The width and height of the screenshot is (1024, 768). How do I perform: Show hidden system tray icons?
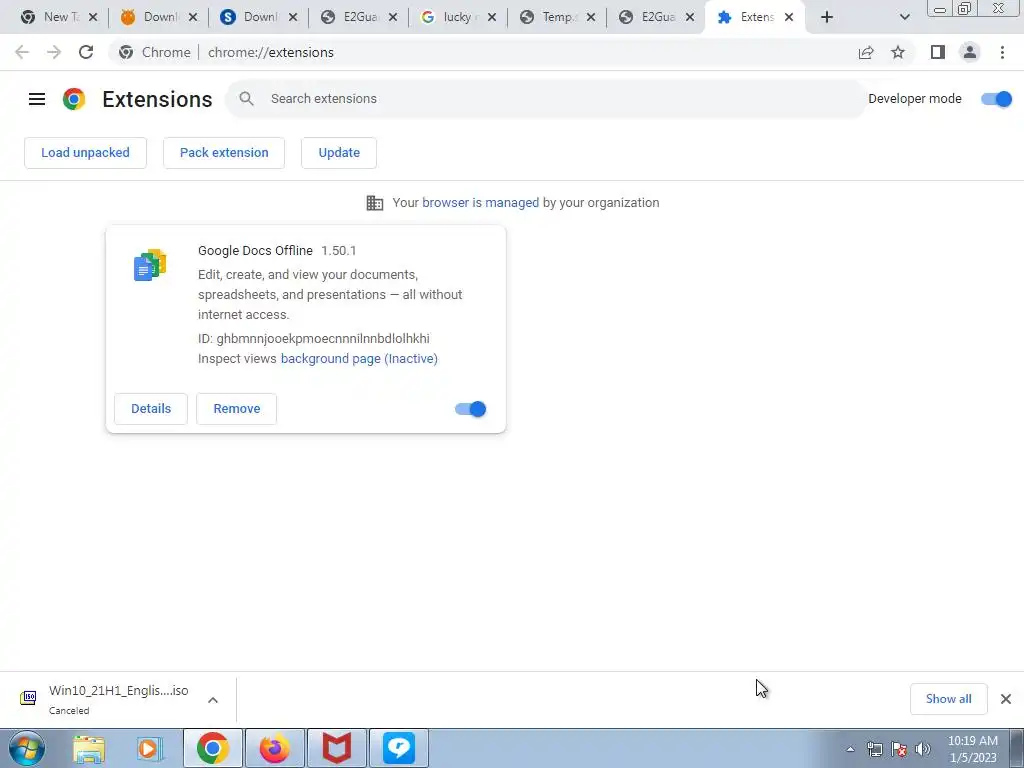[x=850, y=749]
